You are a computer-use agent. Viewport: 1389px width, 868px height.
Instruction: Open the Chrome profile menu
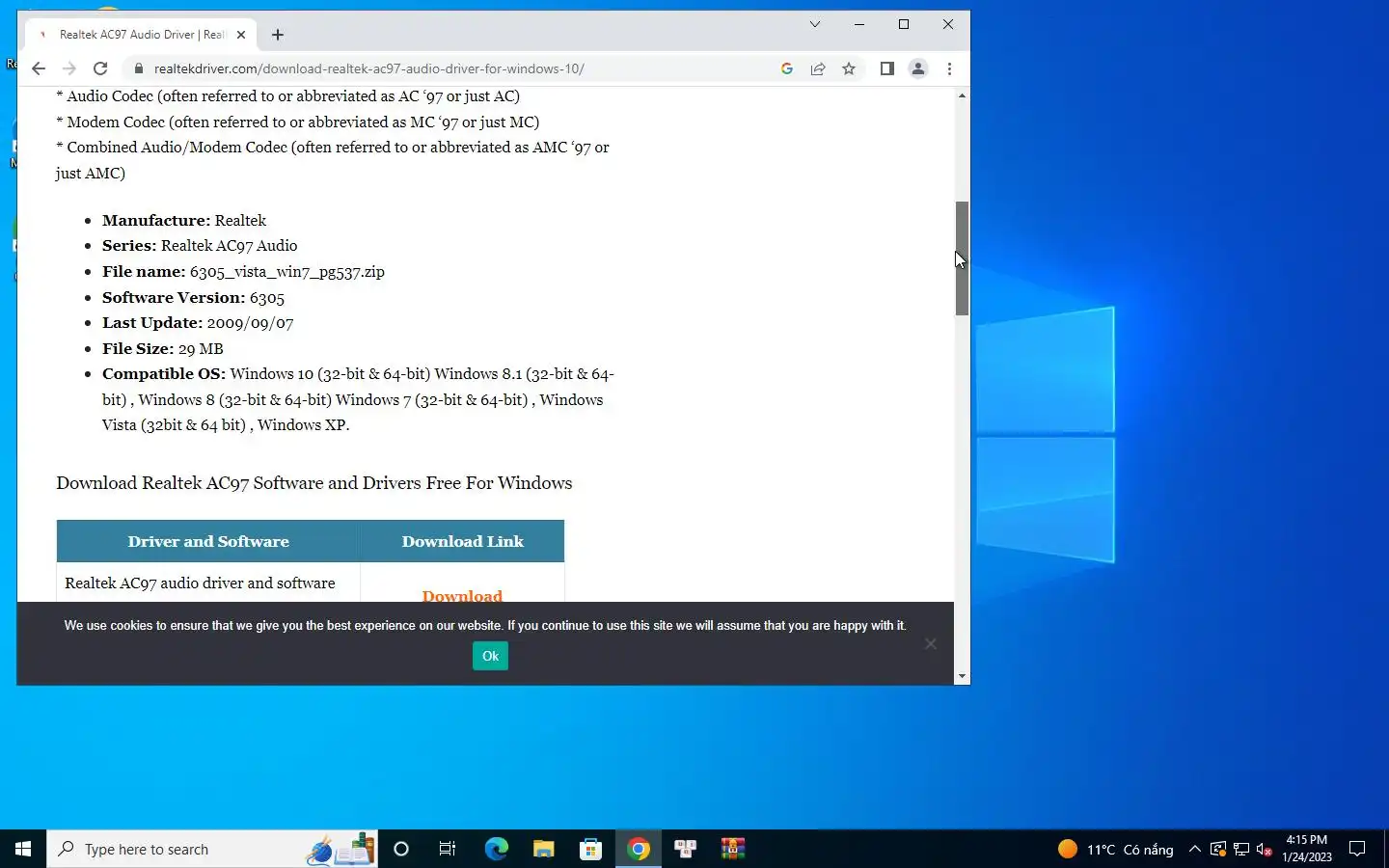pyautogui.click(x=918, y=68)
